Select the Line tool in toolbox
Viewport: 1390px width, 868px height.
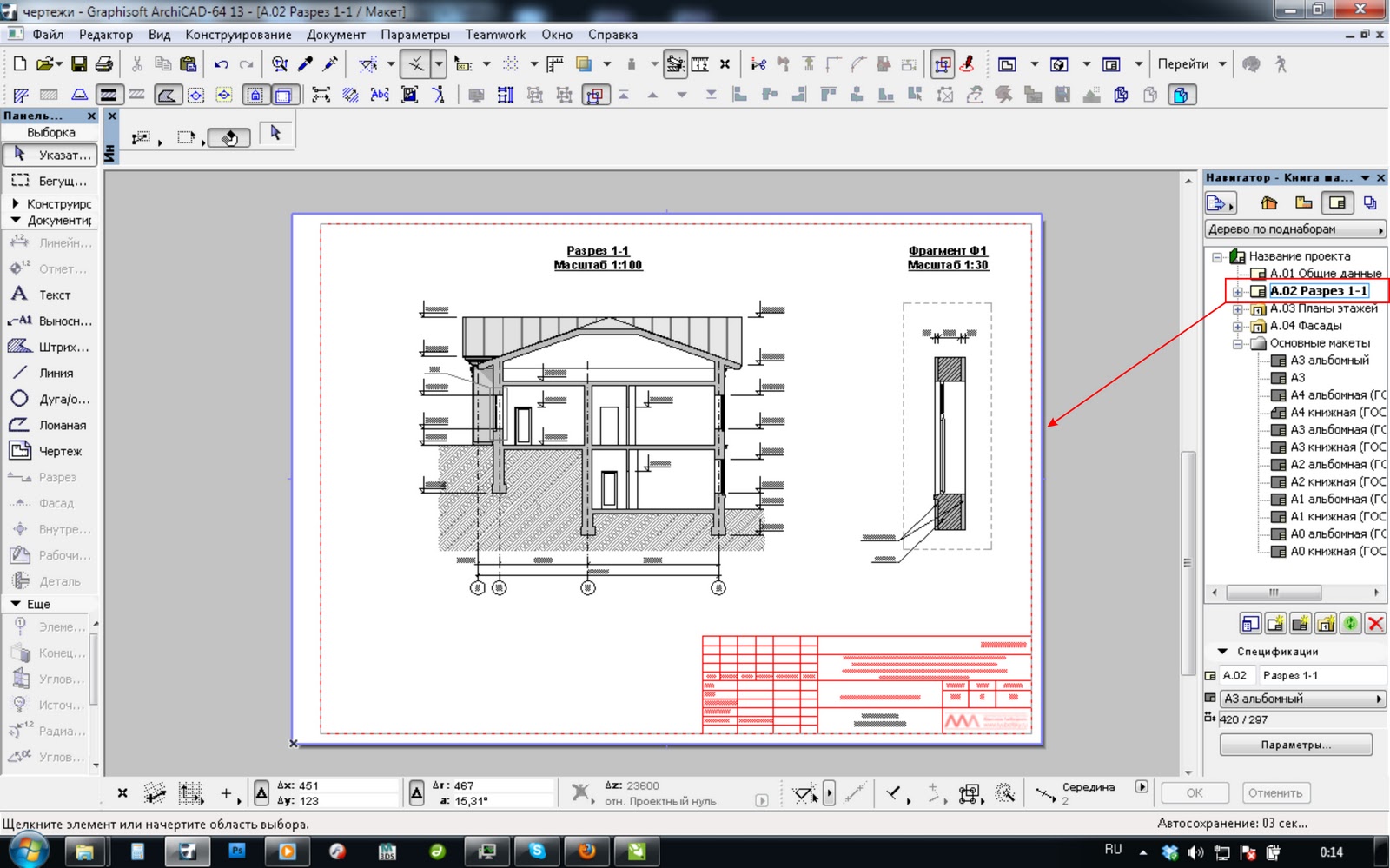coord(50,373)
